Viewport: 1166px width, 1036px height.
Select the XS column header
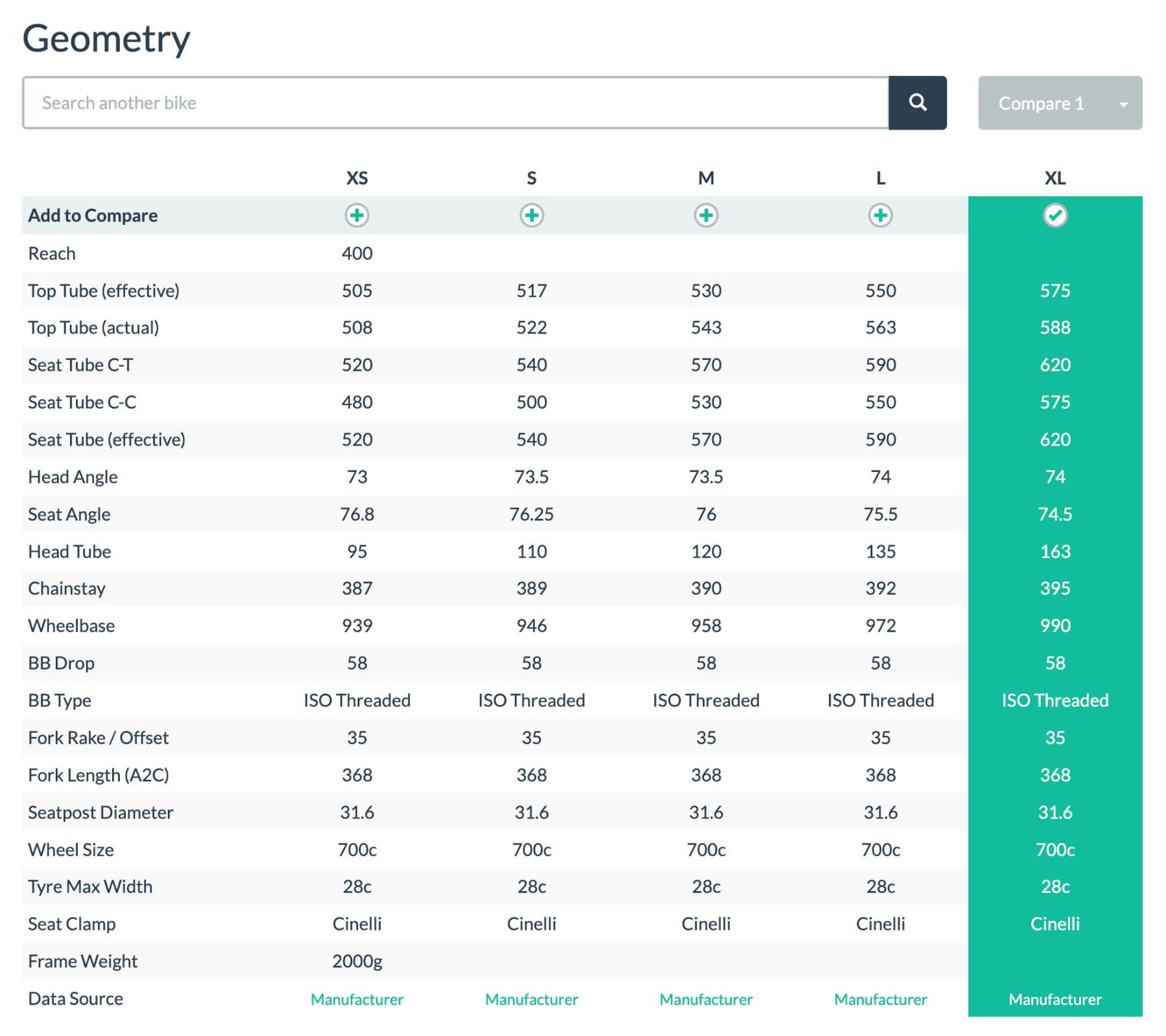click(357, 178)
